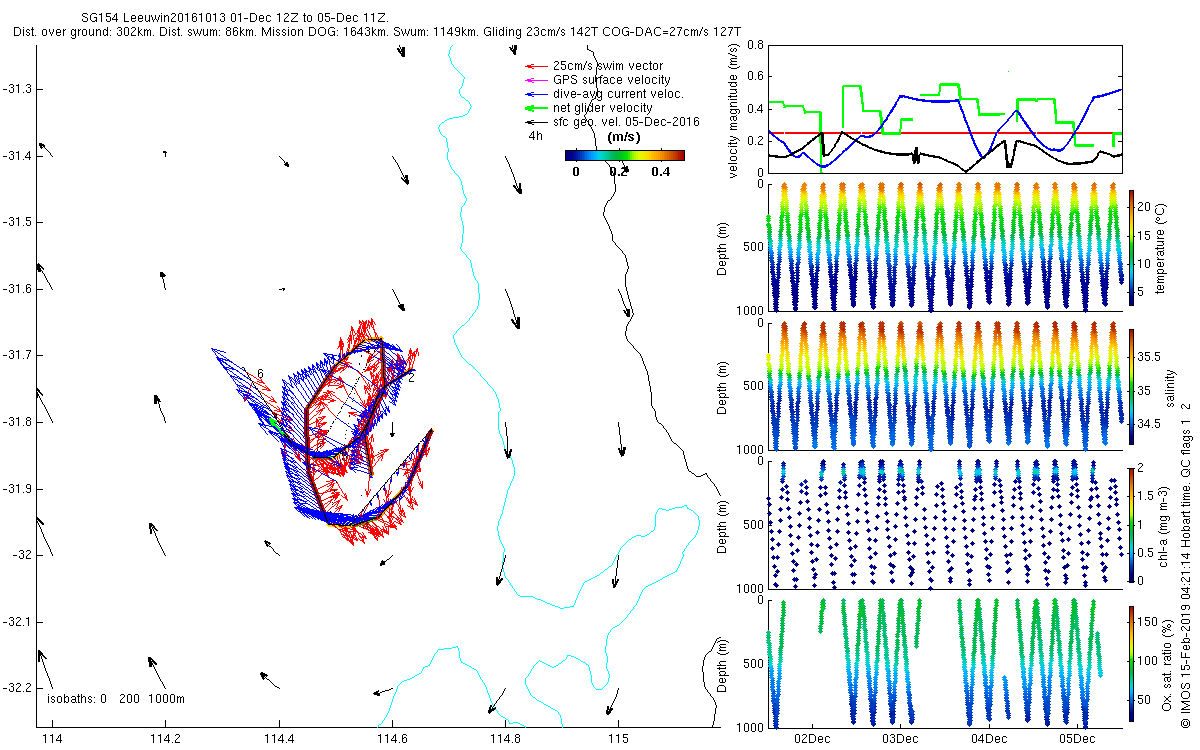Click the Ox. sat. ratio colorbar

coord(1131,664)
